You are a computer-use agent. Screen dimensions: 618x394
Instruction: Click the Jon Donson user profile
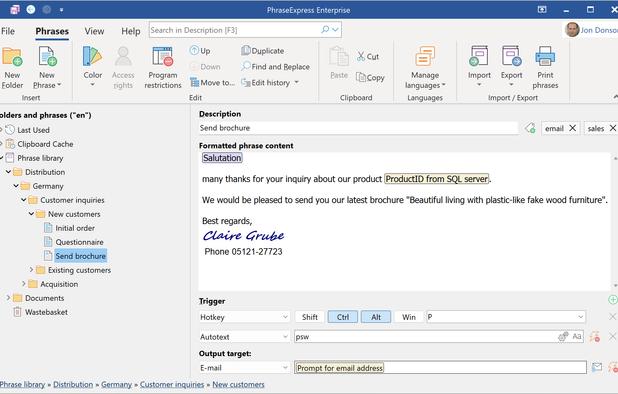click(x=590, y=30)
